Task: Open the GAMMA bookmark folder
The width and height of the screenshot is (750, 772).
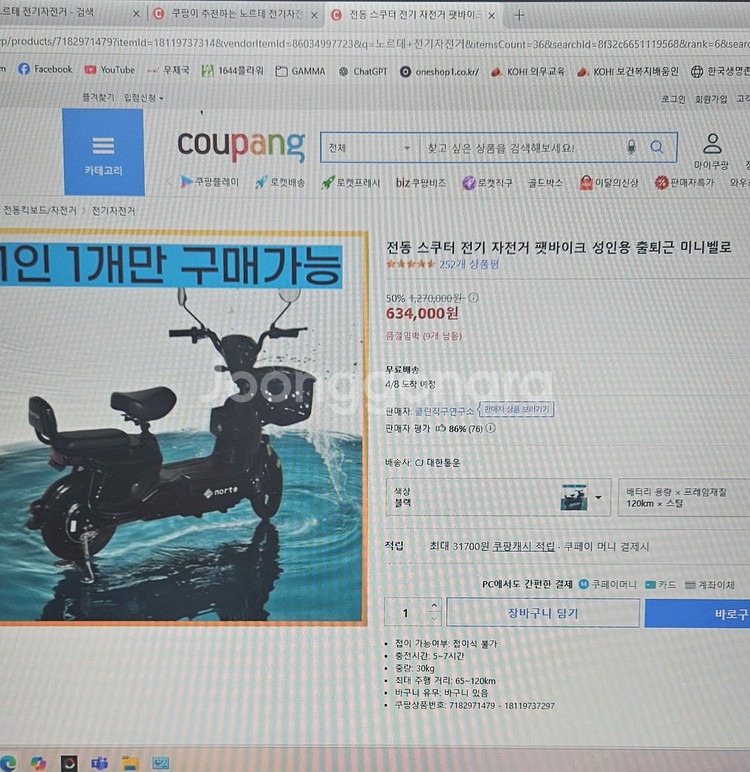Action: [x=300, y=71]
